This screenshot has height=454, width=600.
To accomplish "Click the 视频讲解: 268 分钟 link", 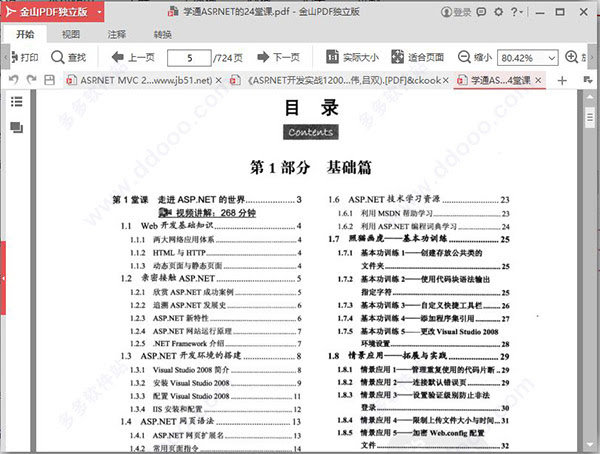I will [x=207, y=213].
